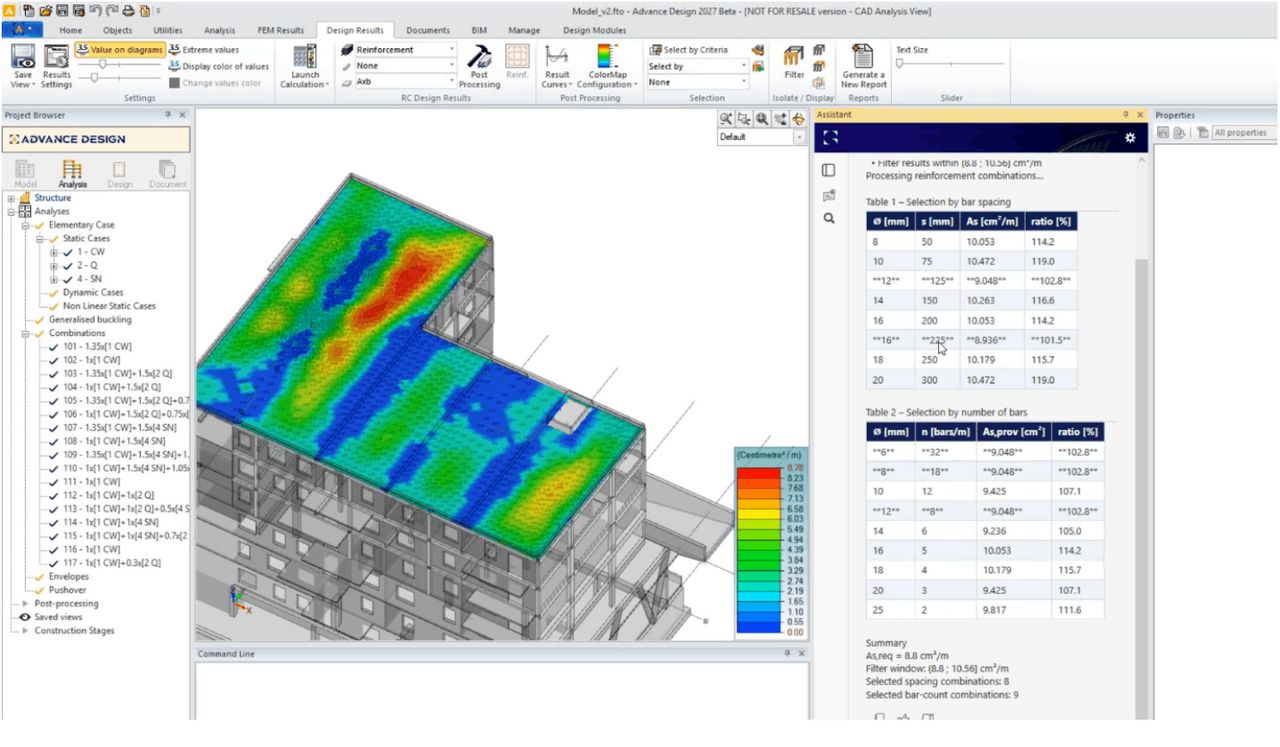Click the Assistant settings gear icon
Viewport: 1280px width, 747px height.
pos(1130,138)
